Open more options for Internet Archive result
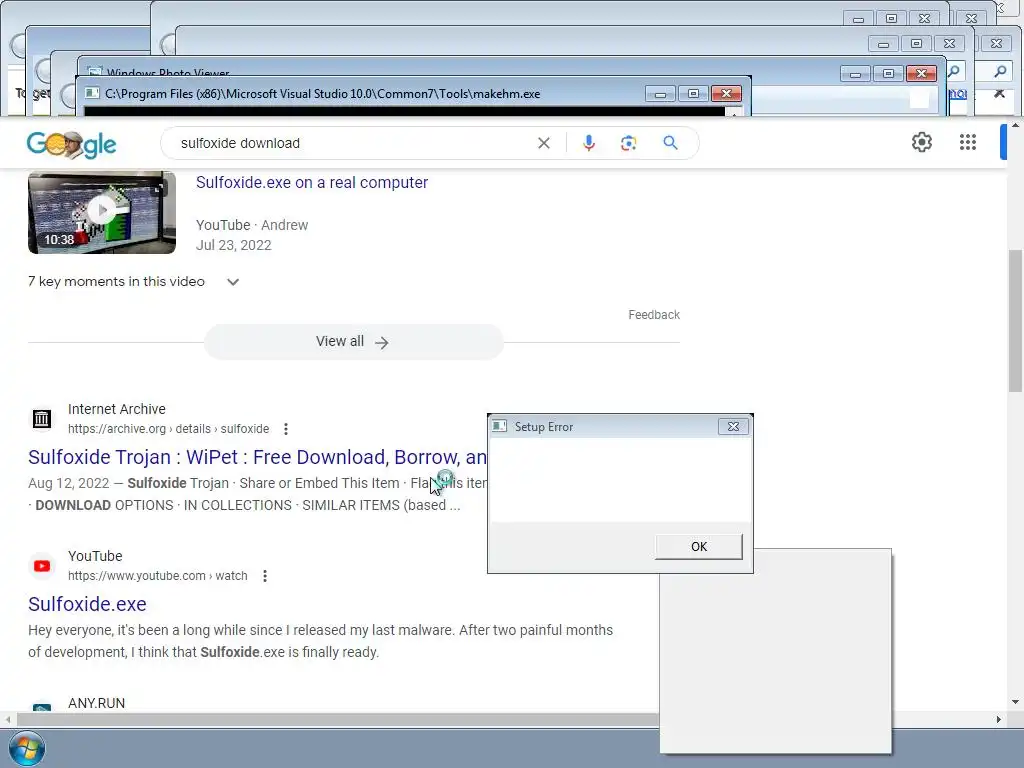The height and width of the screenshot is (768, 1024). click(285, 429)
